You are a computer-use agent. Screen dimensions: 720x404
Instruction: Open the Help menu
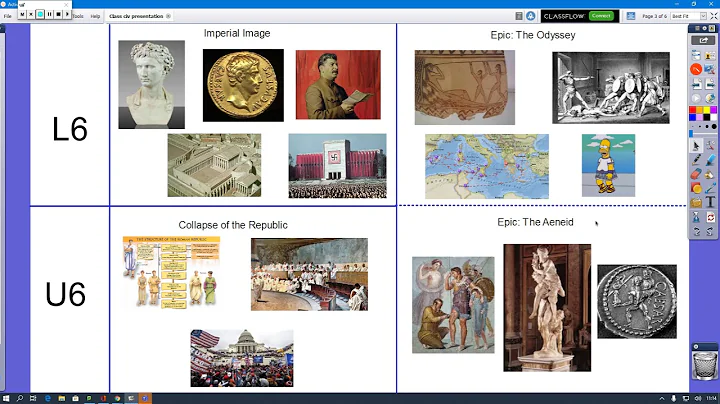[95, 16]
